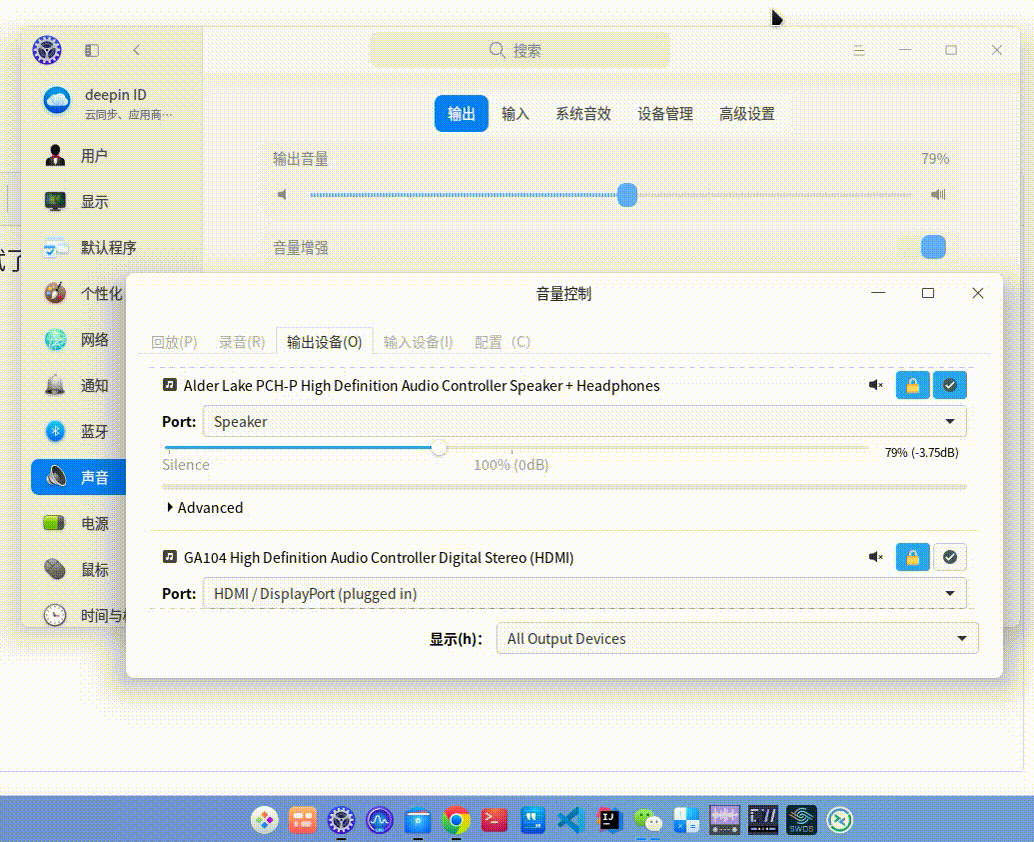Click the Alder Lake volume slider handle
1034x842 pixels.
[439, 448]
